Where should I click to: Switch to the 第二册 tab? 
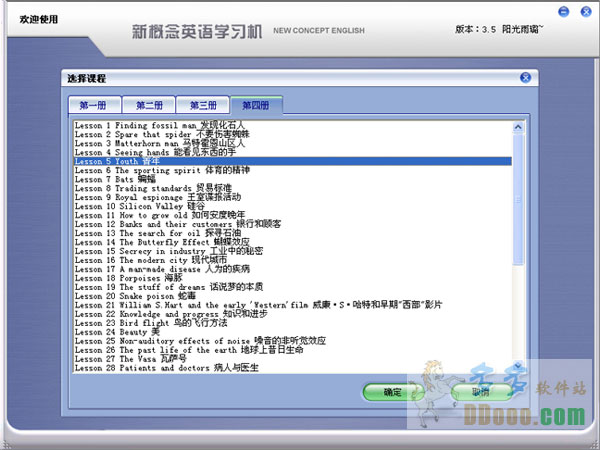point(149,105)
